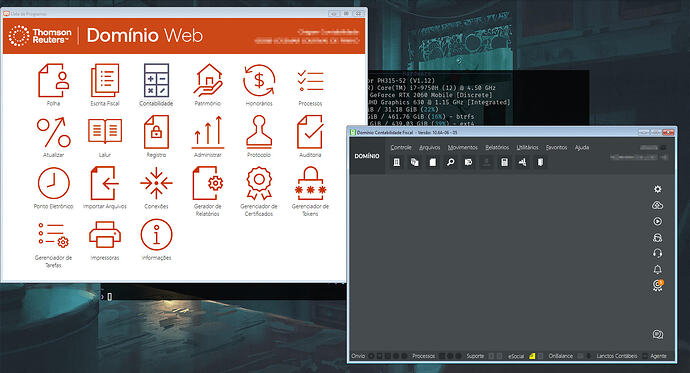
Task: Open settings gear in Domínio sidebar
Action: pos(657,189)
